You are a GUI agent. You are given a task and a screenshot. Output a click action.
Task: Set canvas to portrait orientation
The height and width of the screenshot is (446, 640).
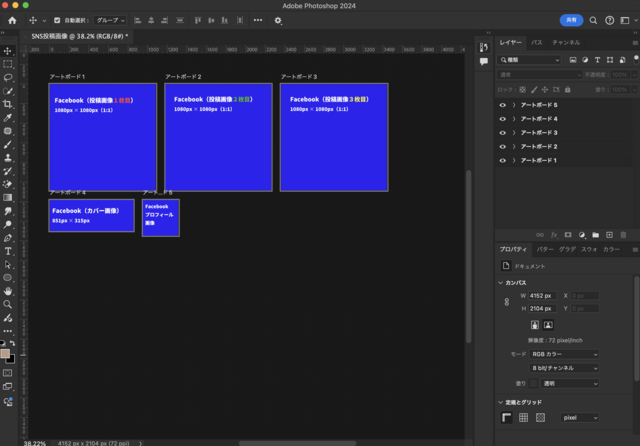(535, 325)
